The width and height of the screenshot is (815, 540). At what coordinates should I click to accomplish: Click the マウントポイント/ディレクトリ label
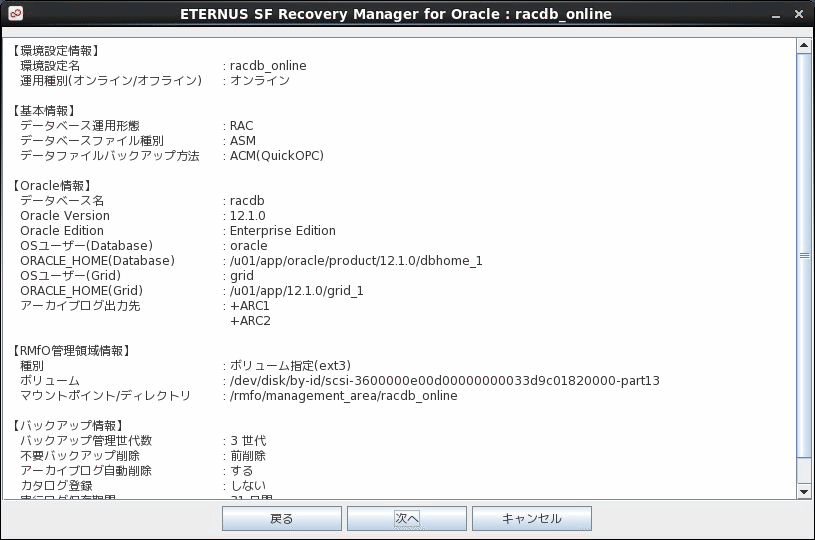[106, 396]
